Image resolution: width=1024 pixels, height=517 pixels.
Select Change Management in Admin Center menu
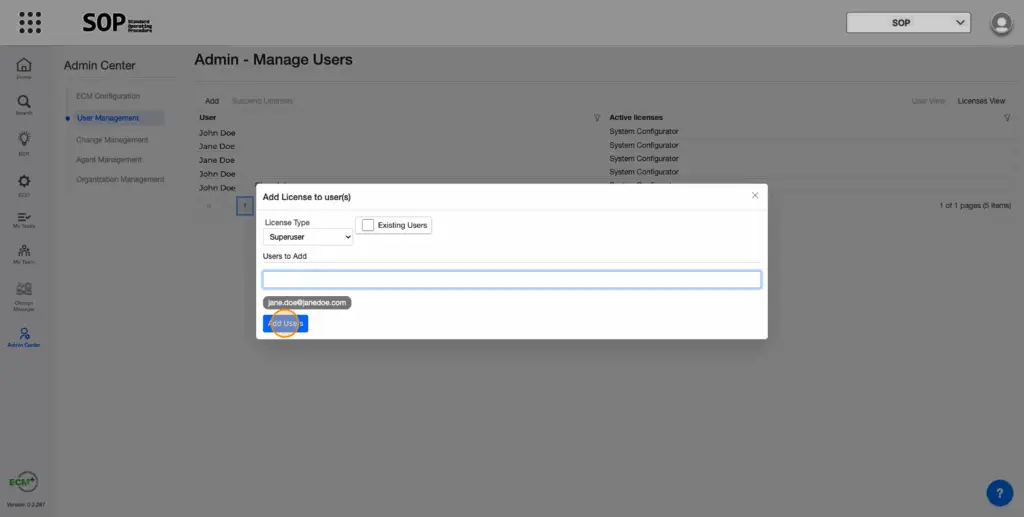point(112,140)
